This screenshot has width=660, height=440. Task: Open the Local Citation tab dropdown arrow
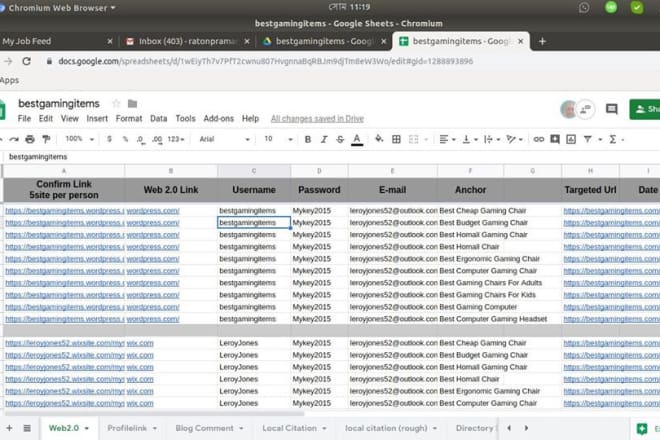325,429
